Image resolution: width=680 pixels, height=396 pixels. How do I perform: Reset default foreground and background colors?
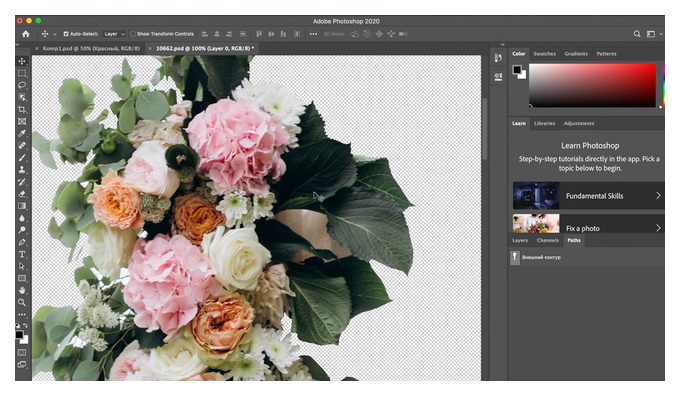[18, 325]
